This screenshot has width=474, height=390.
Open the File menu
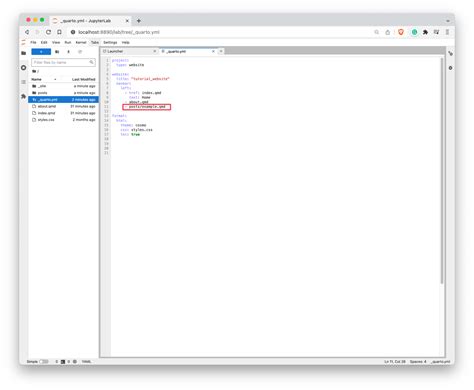[x=33, y=43]
